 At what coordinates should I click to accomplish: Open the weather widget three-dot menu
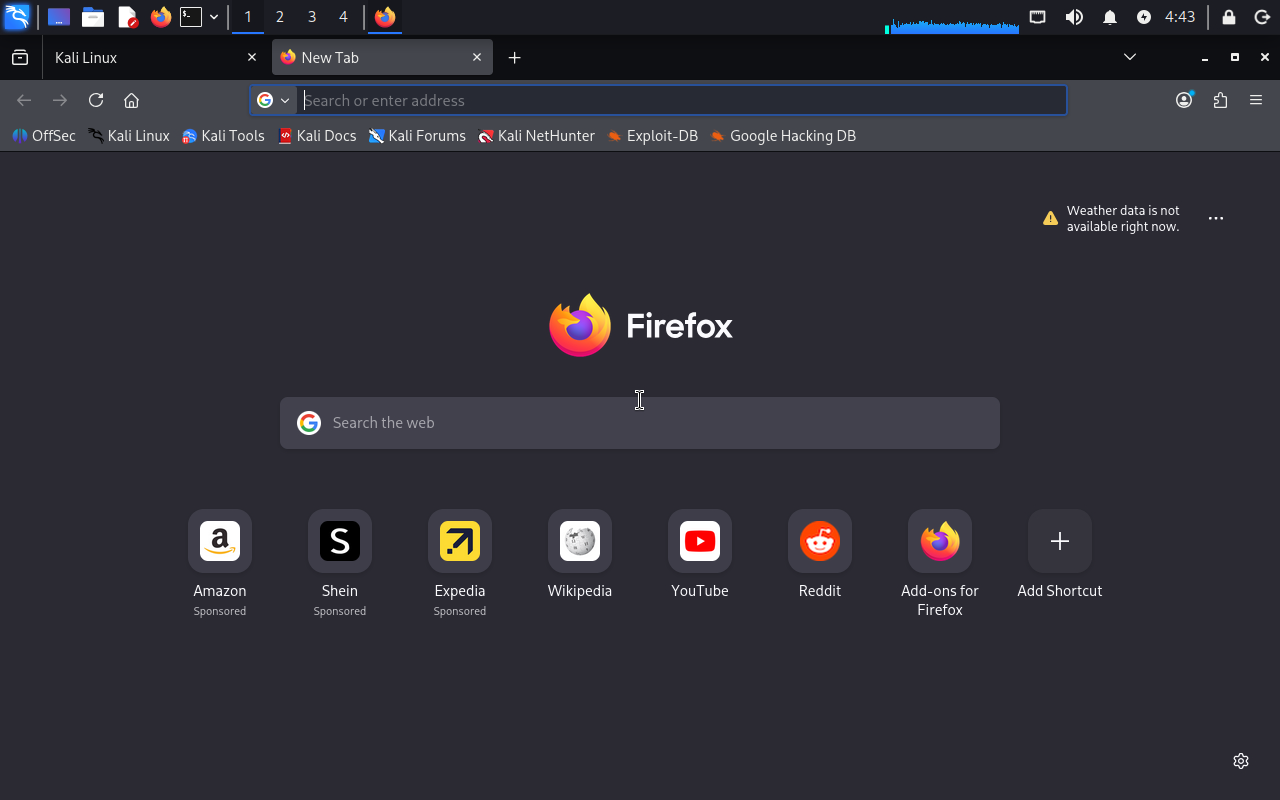coord(1216,218)
